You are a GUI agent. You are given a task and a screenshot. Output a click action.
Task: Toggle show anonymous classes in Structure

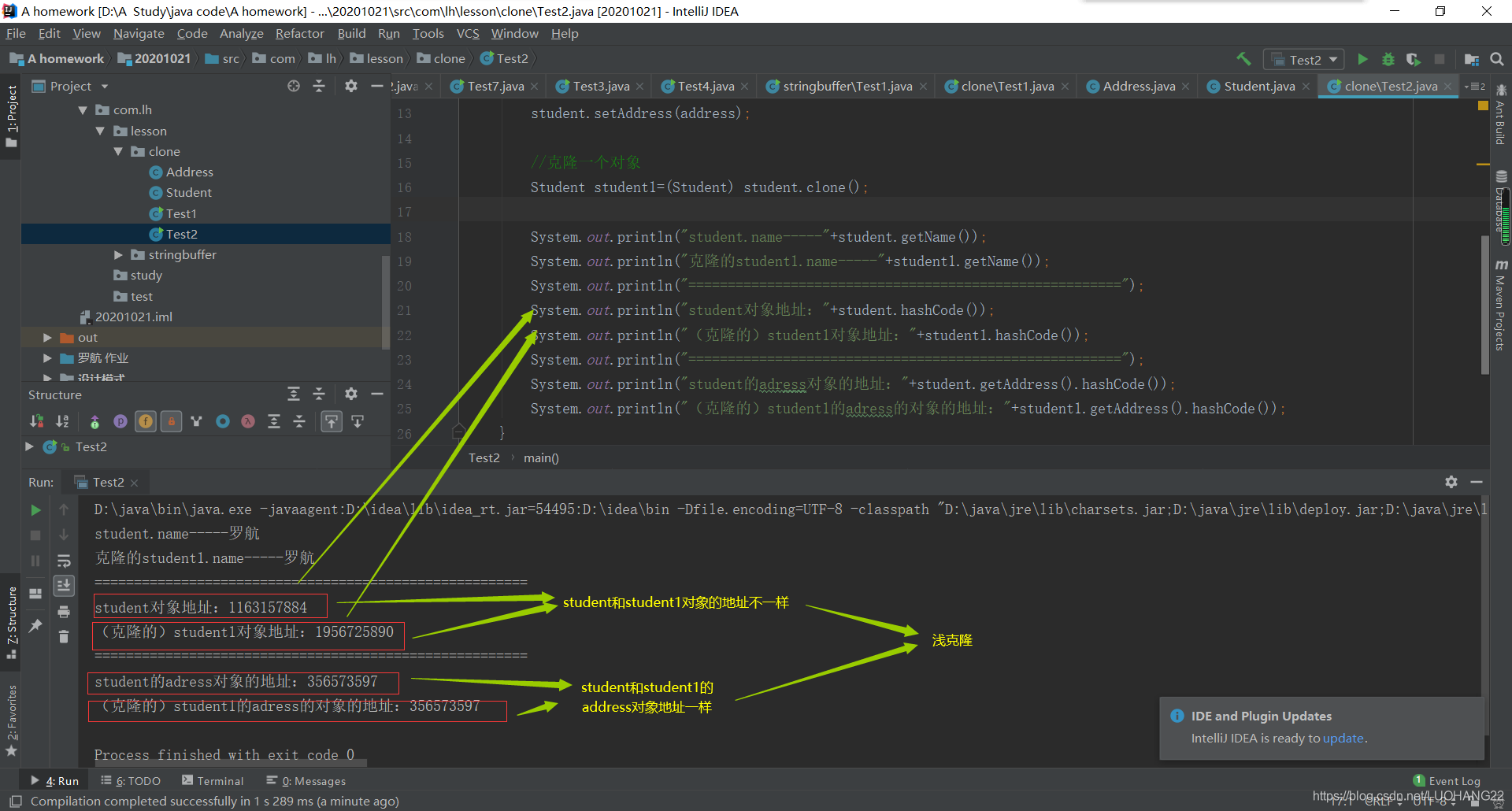[x=223, y=421]
